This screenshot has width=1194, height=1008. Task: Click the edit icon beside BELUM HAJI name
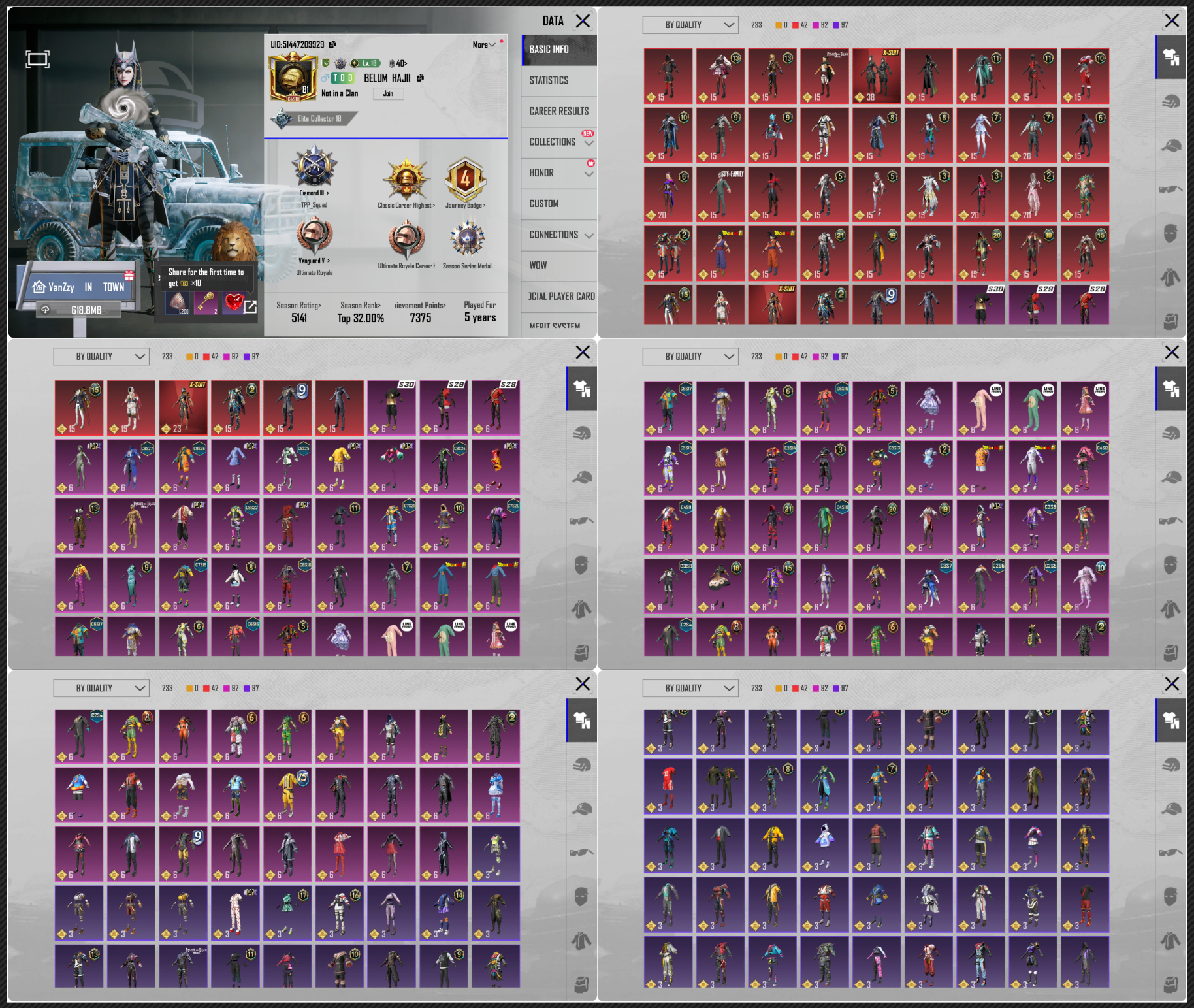point(420,78)
